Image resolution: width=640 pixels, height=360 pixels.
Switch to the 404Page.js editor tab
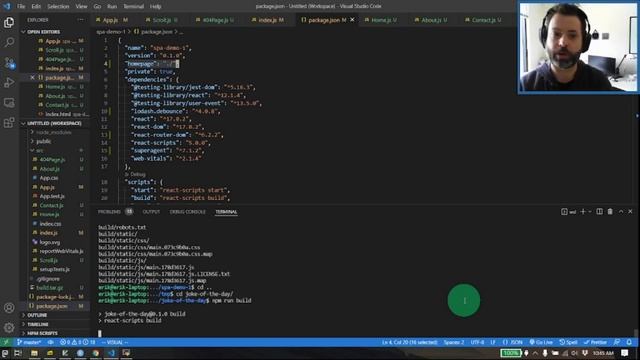click(215, 20)
